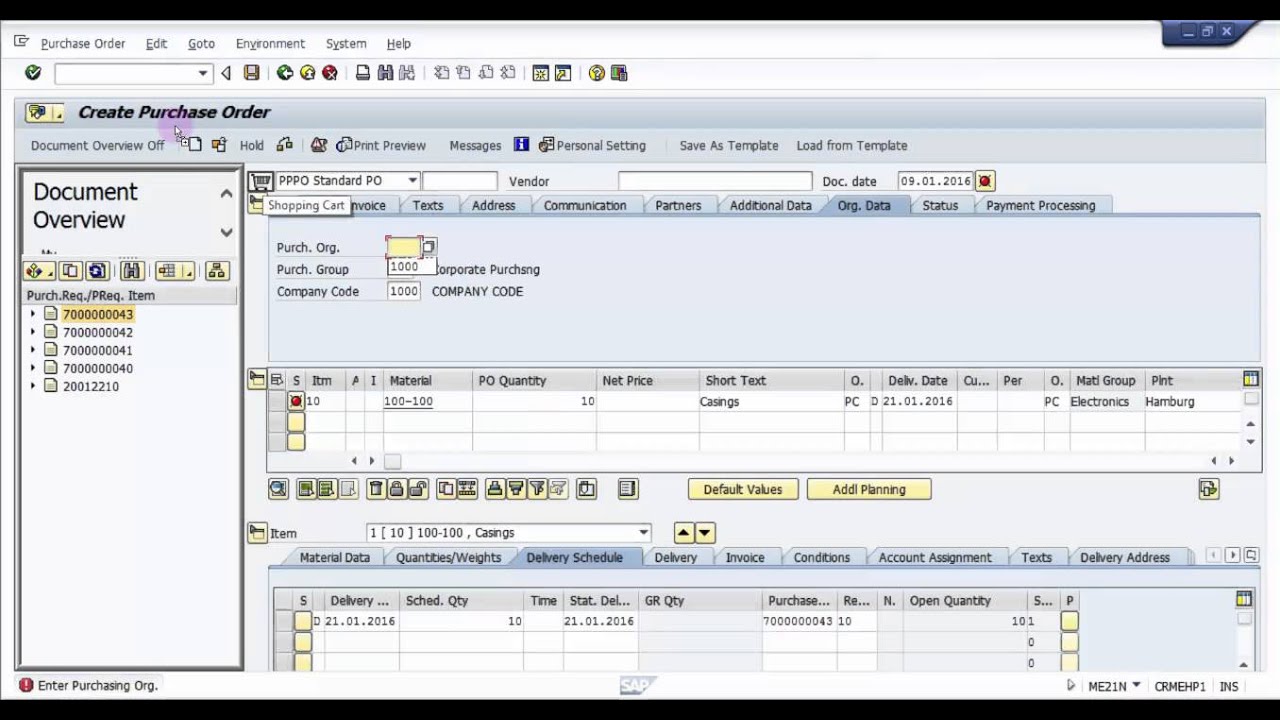Click the Print icon in standard toolbar

(363, 73)
